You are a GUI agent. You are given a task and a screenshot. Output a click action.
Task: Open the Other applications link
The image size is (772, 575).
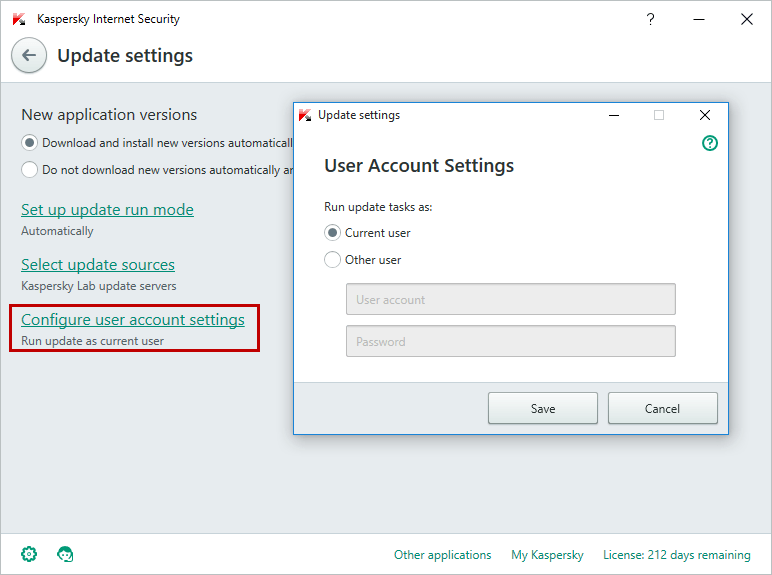(443, 555)
